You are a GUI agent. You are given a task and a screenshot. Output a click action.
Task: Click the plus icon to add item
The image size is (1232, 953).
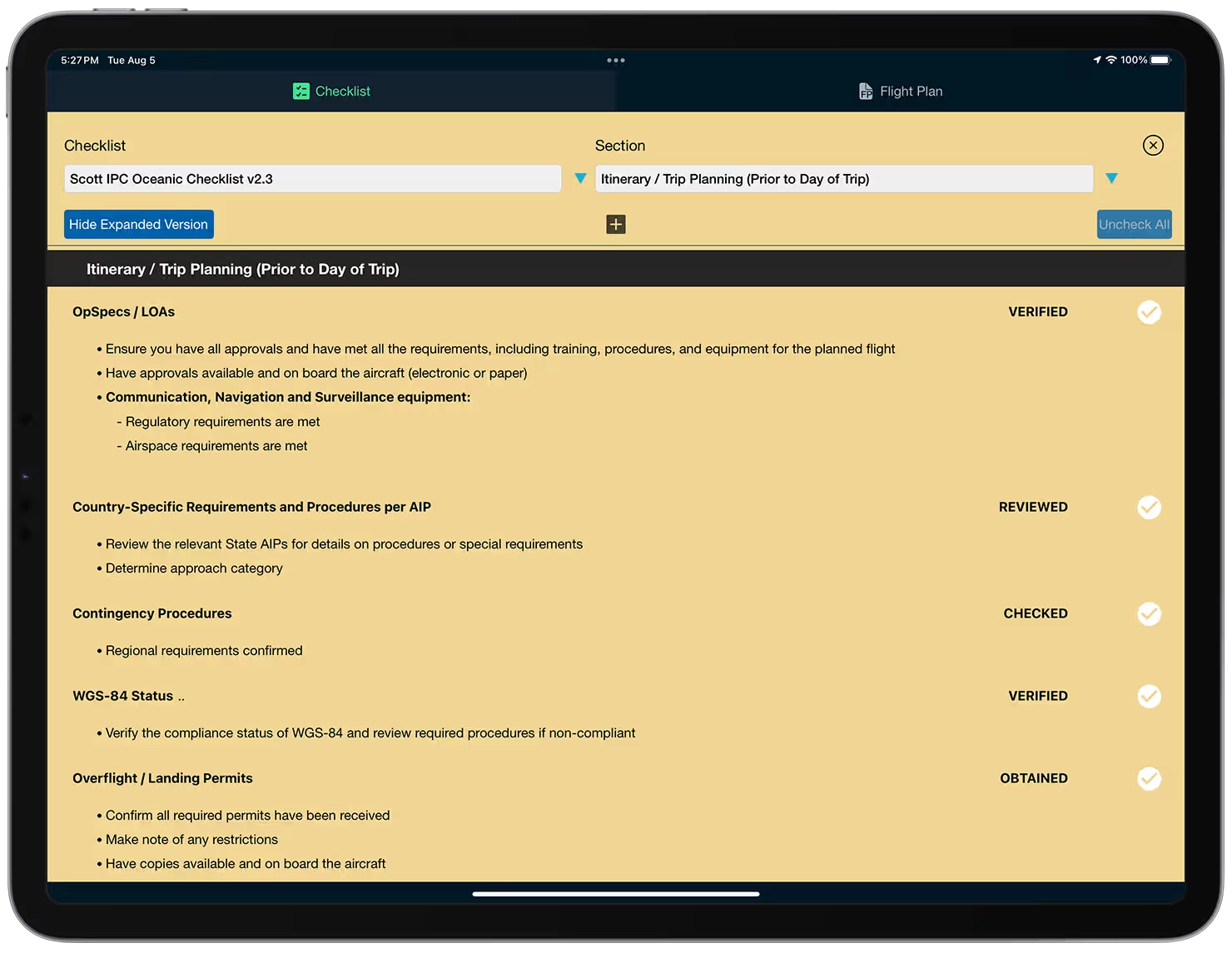[x=616, y=224]
